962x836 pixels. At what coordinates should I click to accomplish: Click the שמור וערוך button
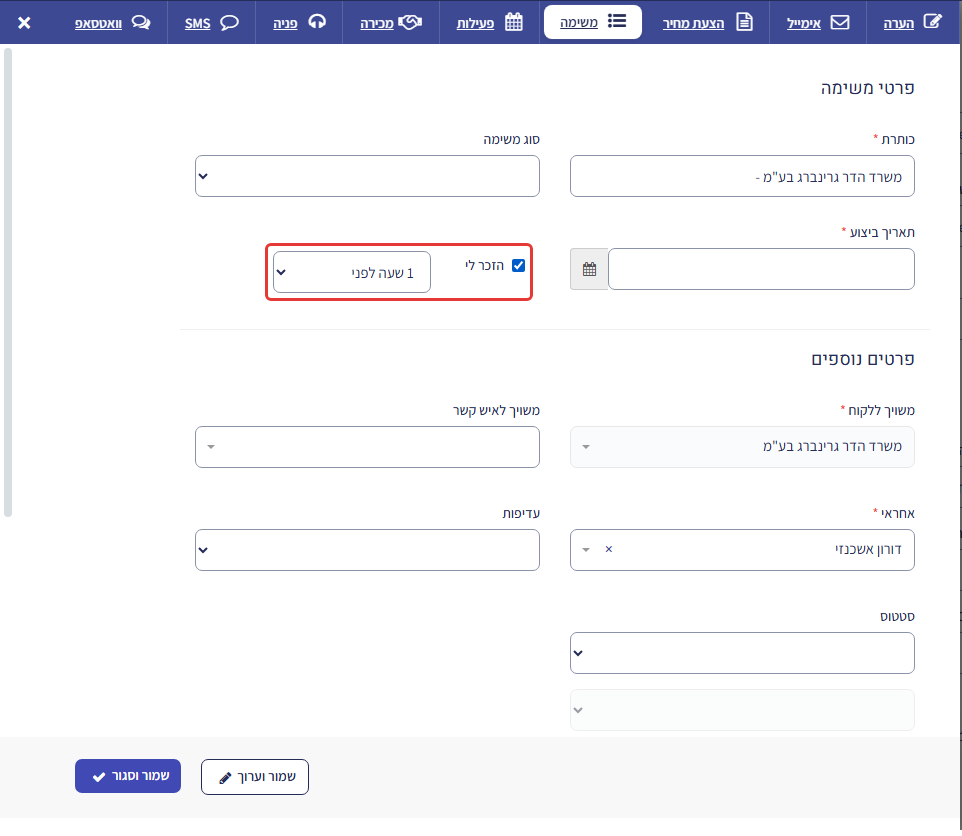point(255,777)
